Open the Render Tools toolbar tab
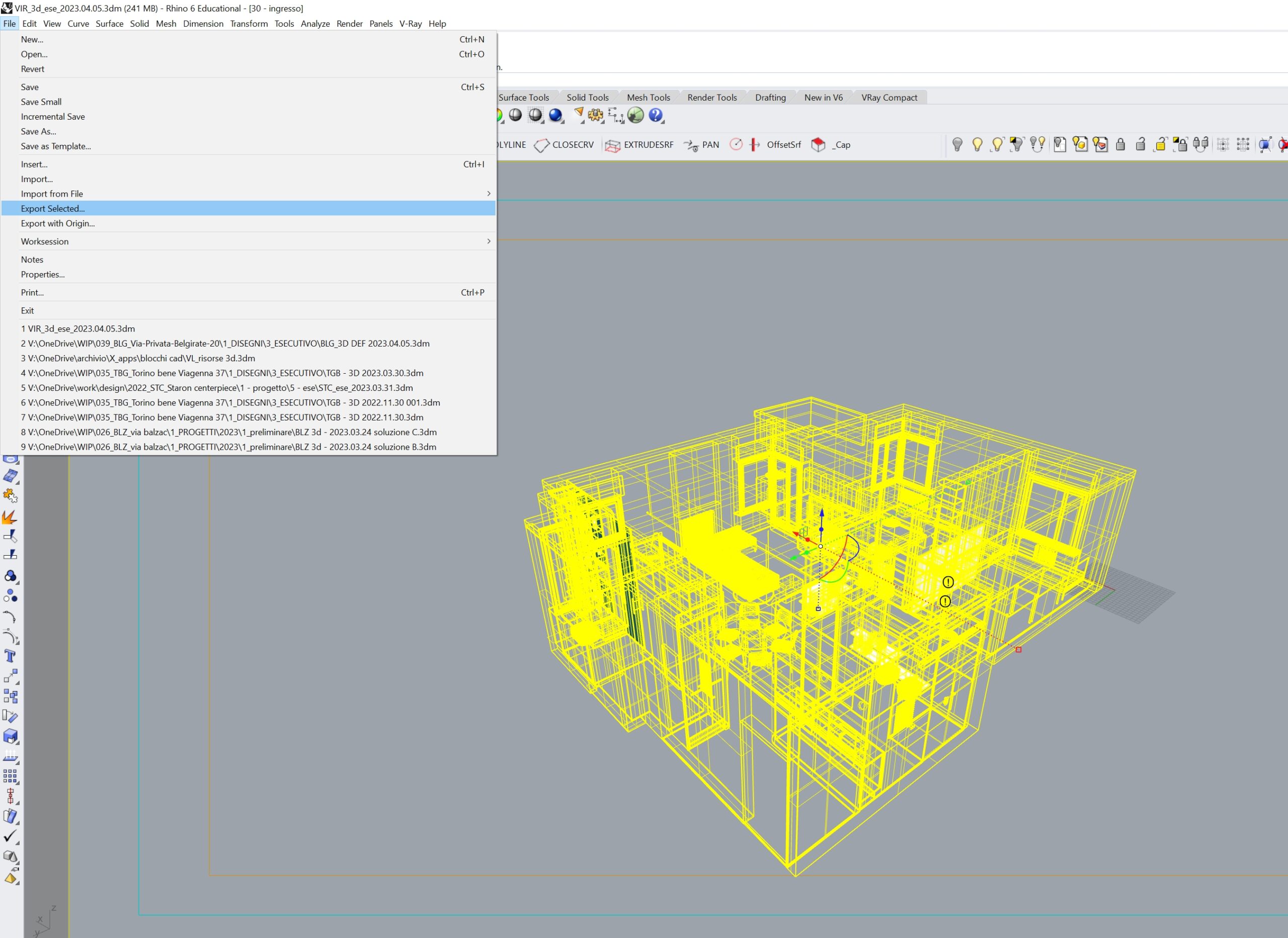1288x938 pixels. tap(711, 97)
